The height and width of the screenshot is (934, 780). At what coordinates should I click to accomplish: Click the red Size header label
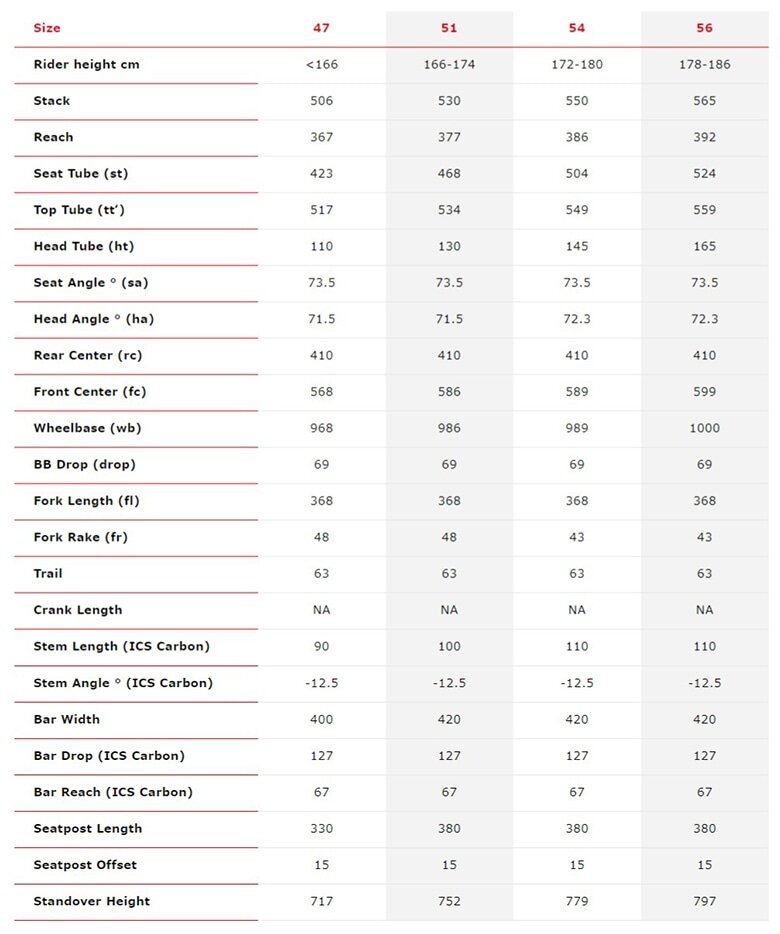tap(47, 28)
